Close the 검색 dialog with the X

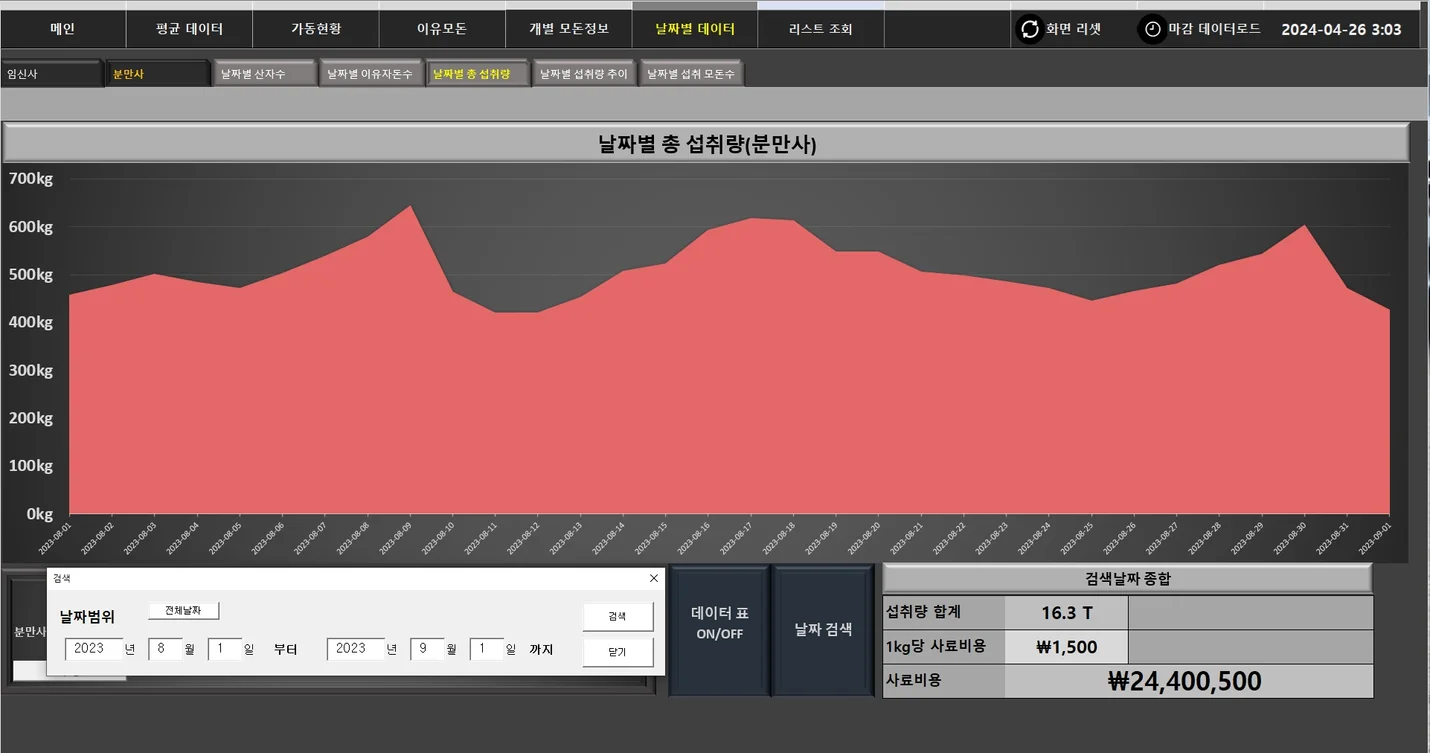click(x=654, y=578)
